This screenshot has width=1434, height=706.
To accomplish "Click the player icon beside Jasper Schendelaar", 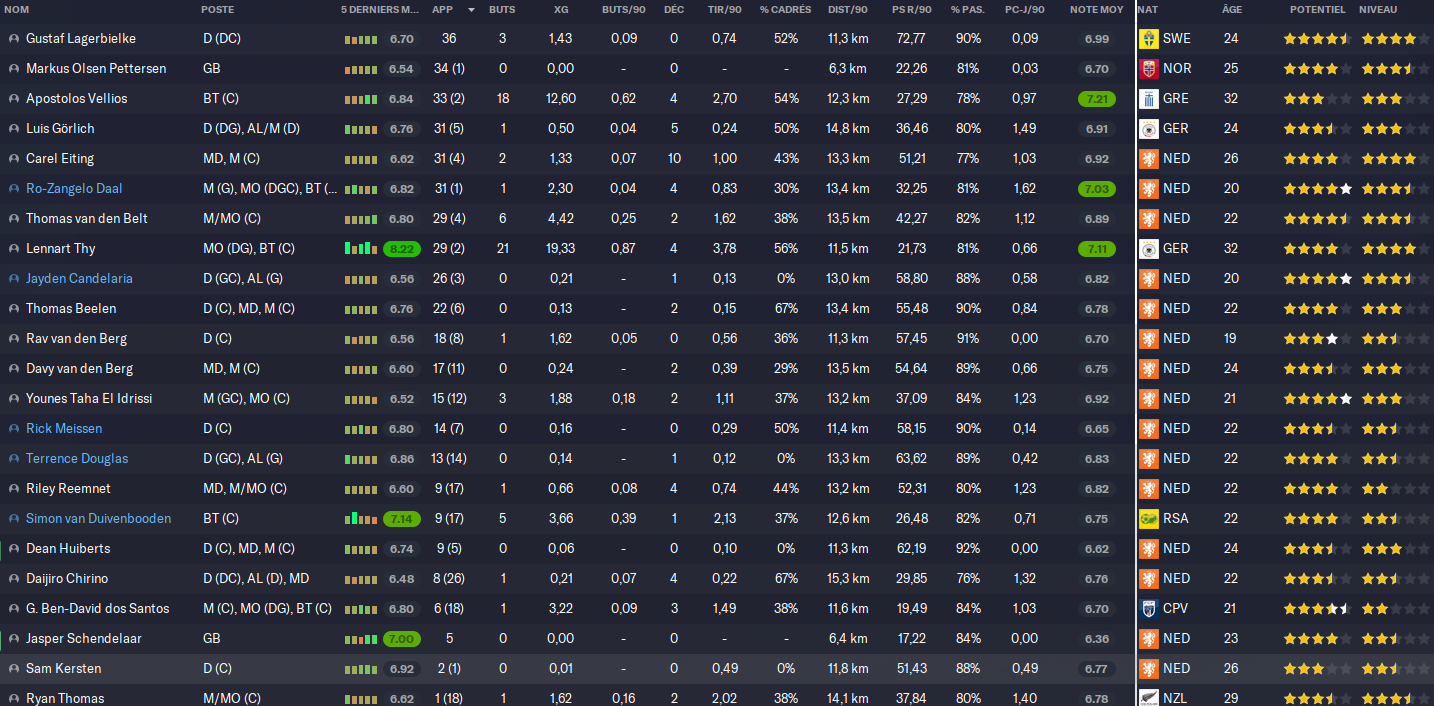I will pyautogui.click(x=14, y=639).
